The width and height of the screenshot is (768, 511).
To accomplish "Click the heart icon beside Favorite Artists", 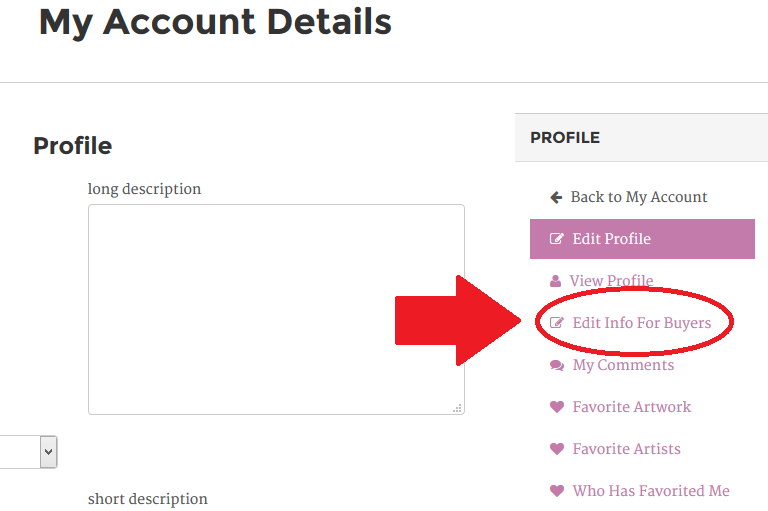I will (x=557, y=449).
